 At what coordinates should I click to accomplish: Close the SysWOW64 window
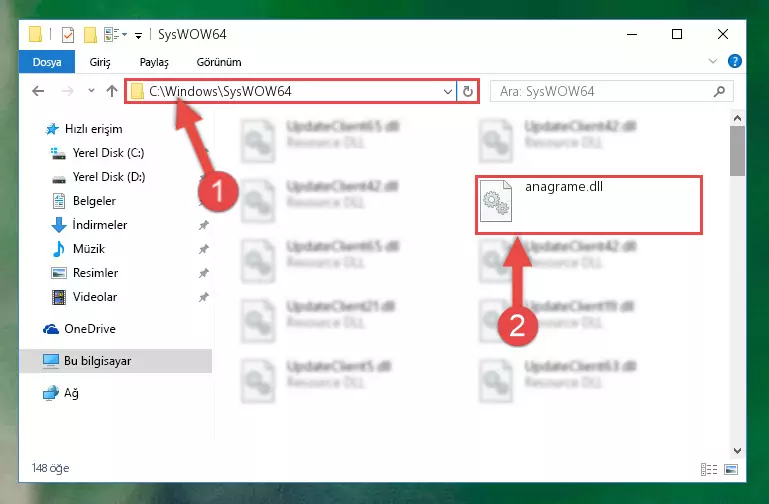point(722,34)
